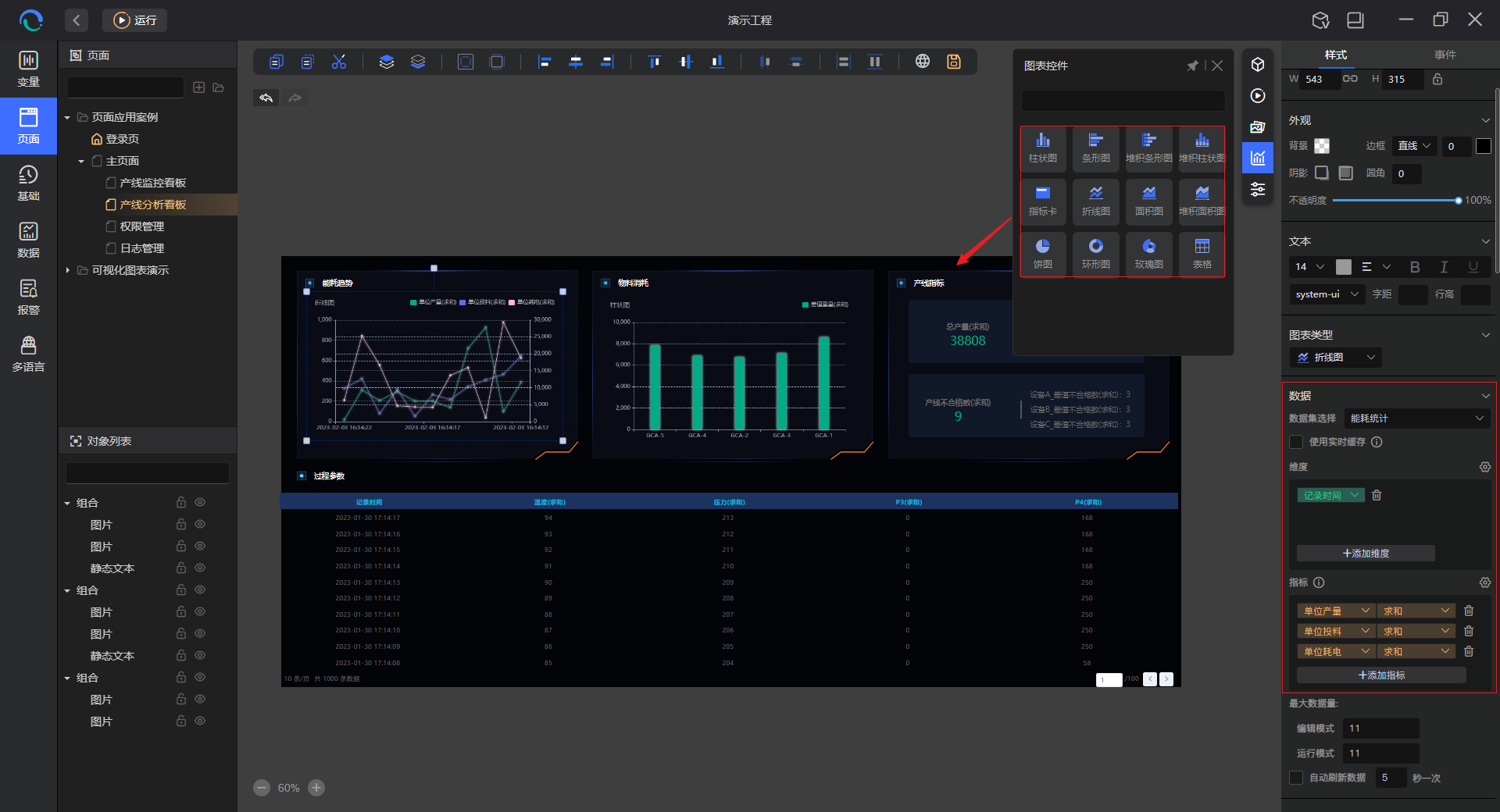Click the cut scissors toolbar icon
This screenshot has width=1500, height=812.
[x=338, y=62]
